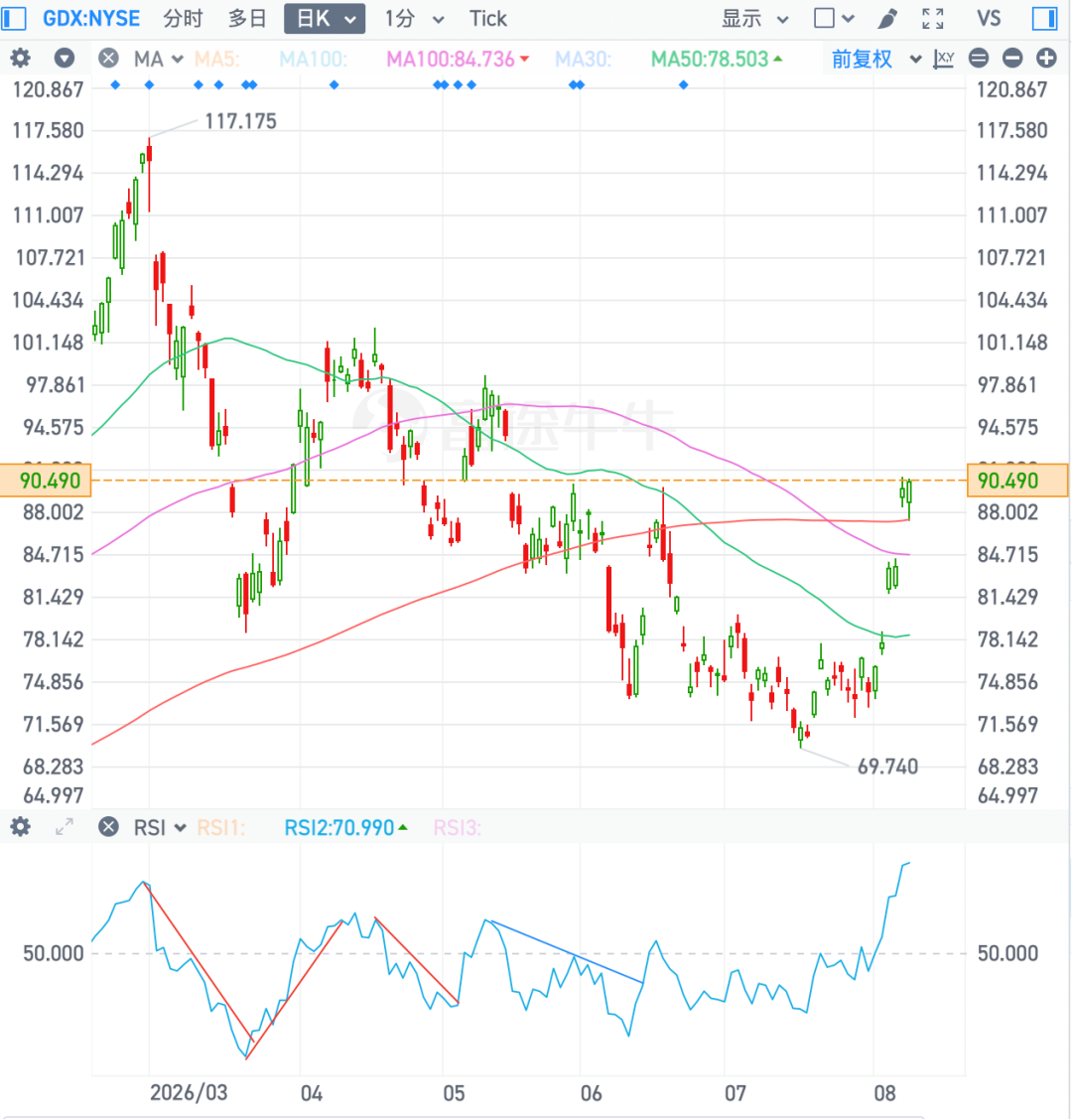Click the 08 month axis label
This screenshot has height=1120, width=1072.
pos(884,1093)
